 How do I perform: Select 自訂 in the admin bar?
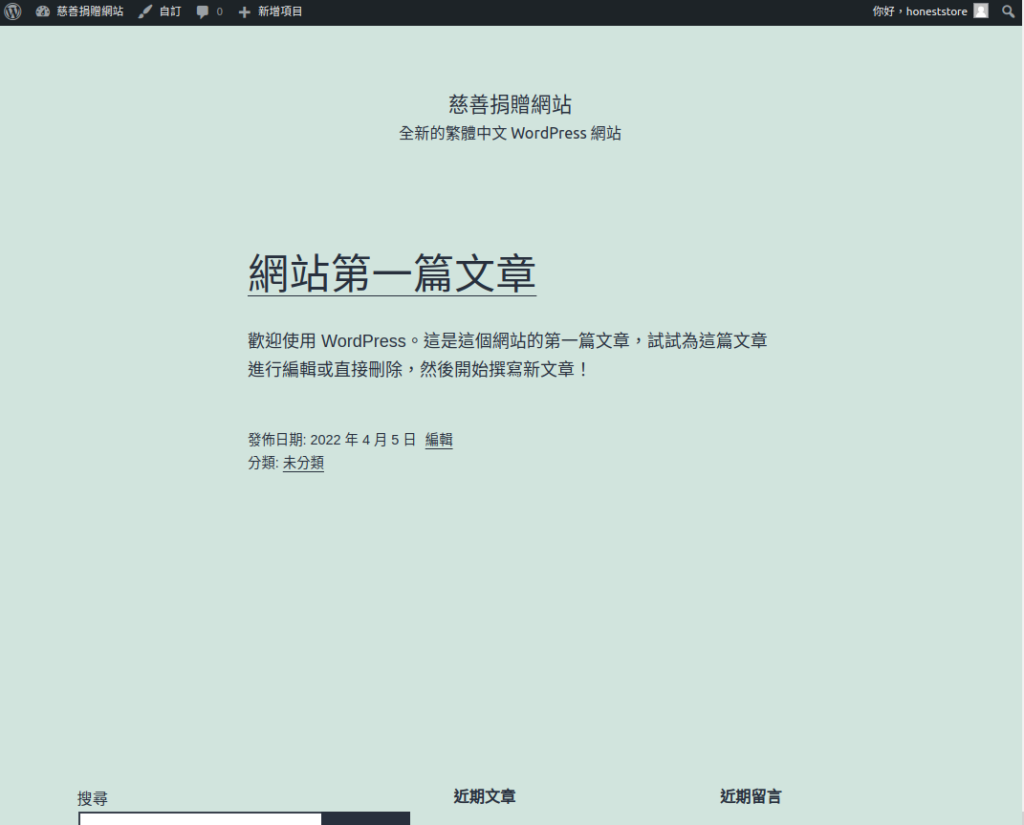170,12
